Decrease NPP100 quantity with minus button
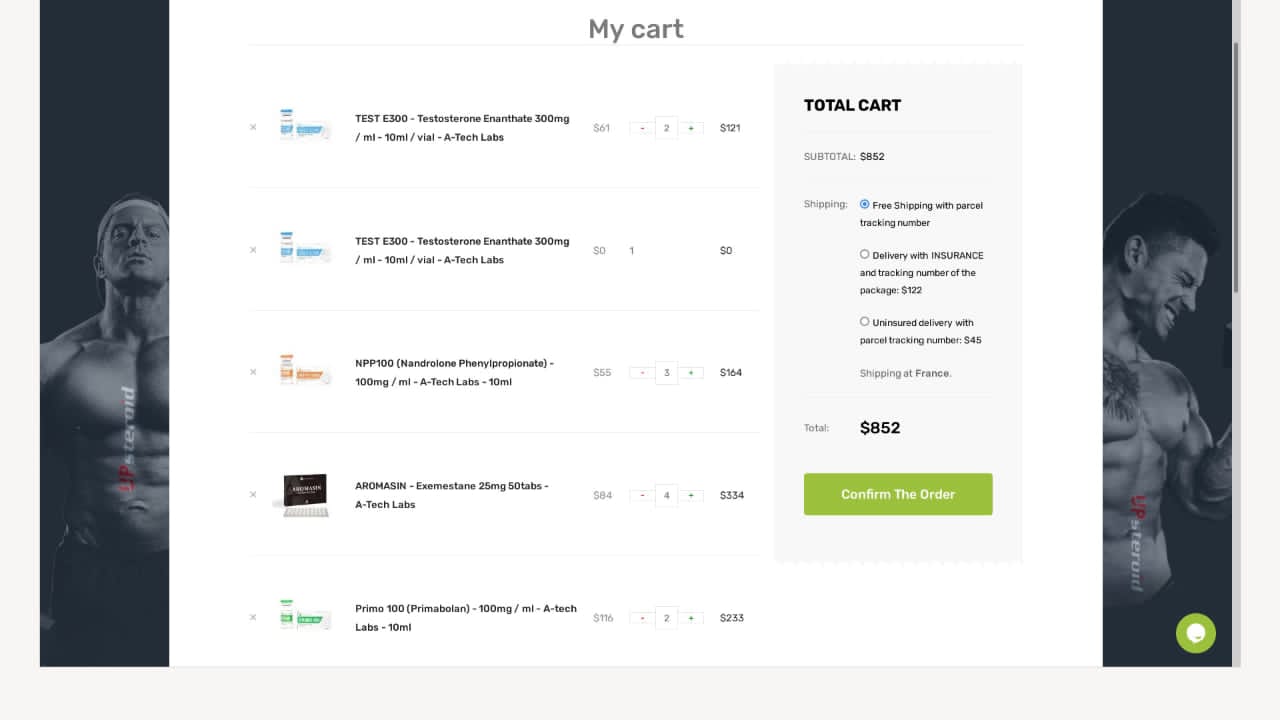This screenshot has height=720, width=1280. pyautogui.click(x=642, y=373)
